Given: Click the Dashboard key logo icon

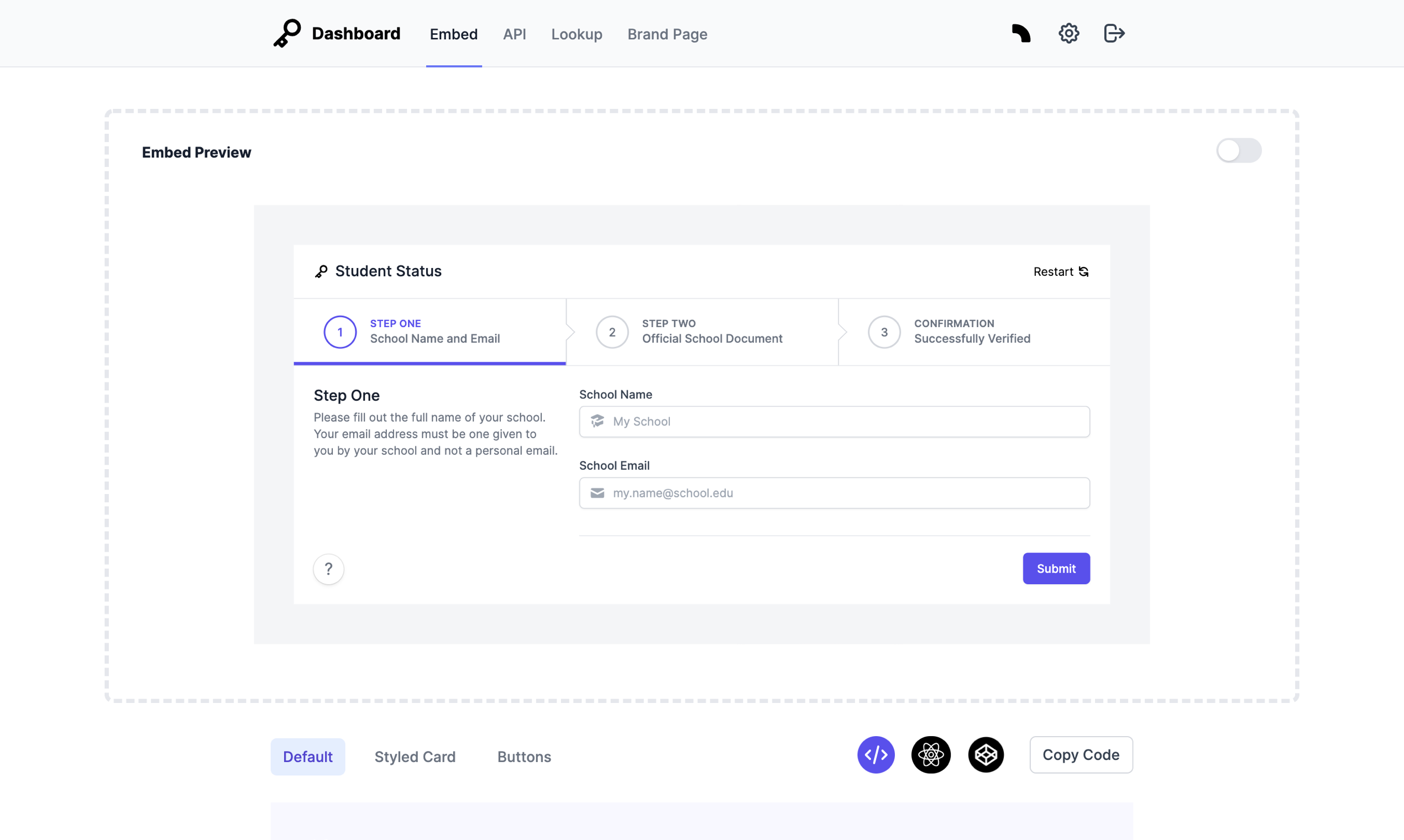Looking at the screenshot, I should [287, 33].
